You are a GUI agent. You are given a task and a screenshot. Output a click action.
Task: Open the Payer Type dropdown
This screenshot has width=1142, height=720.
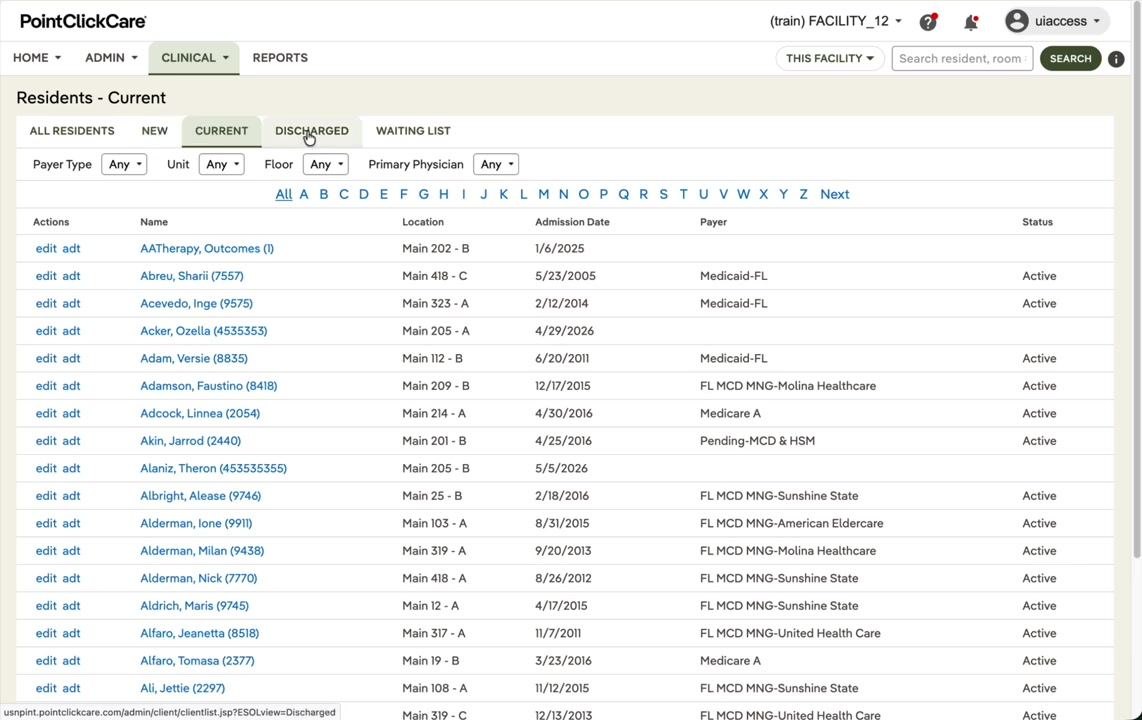tap(124, 165)
